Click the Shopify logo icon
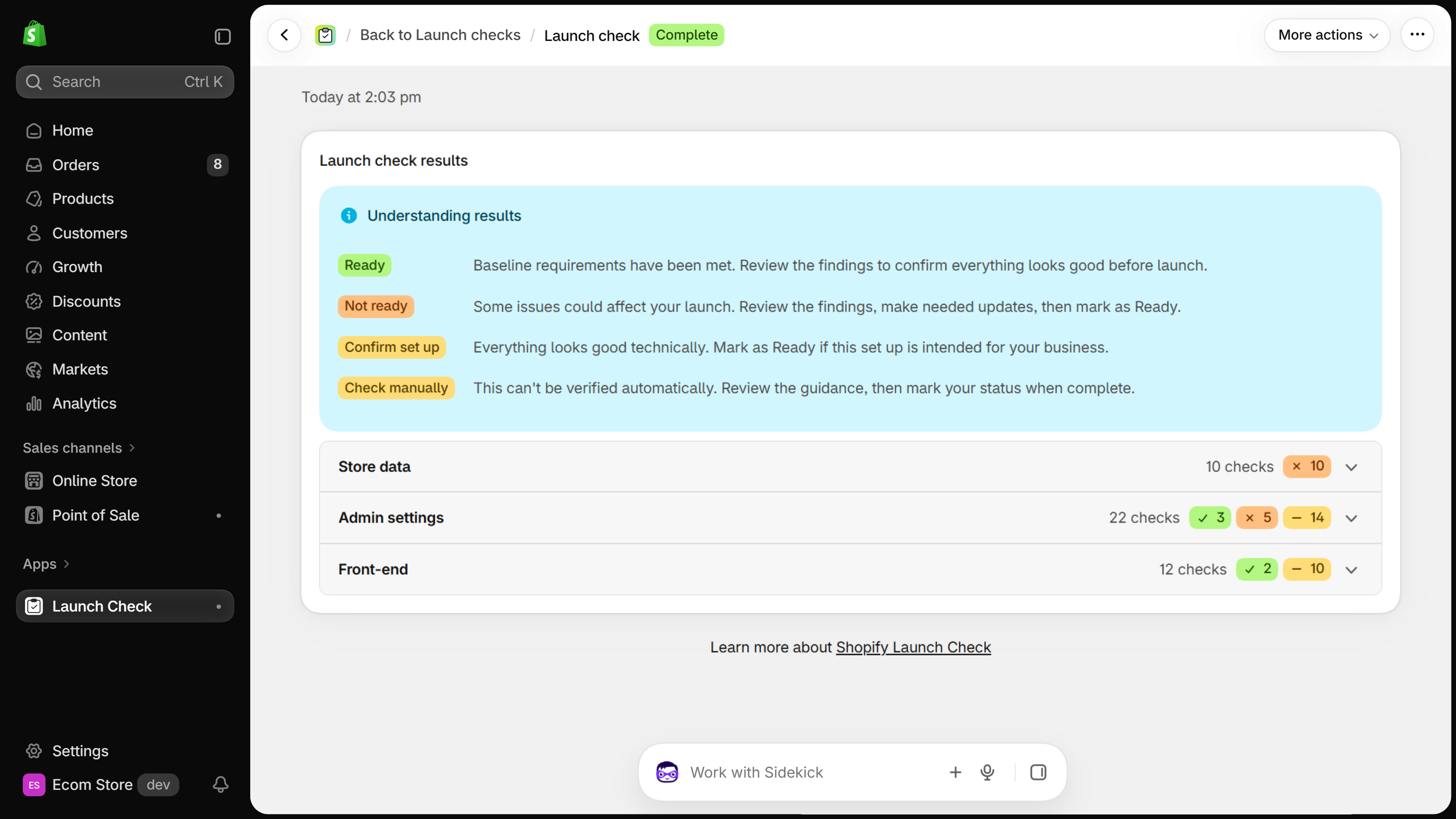Viewport: 1456px width, 819px height. 35,35
